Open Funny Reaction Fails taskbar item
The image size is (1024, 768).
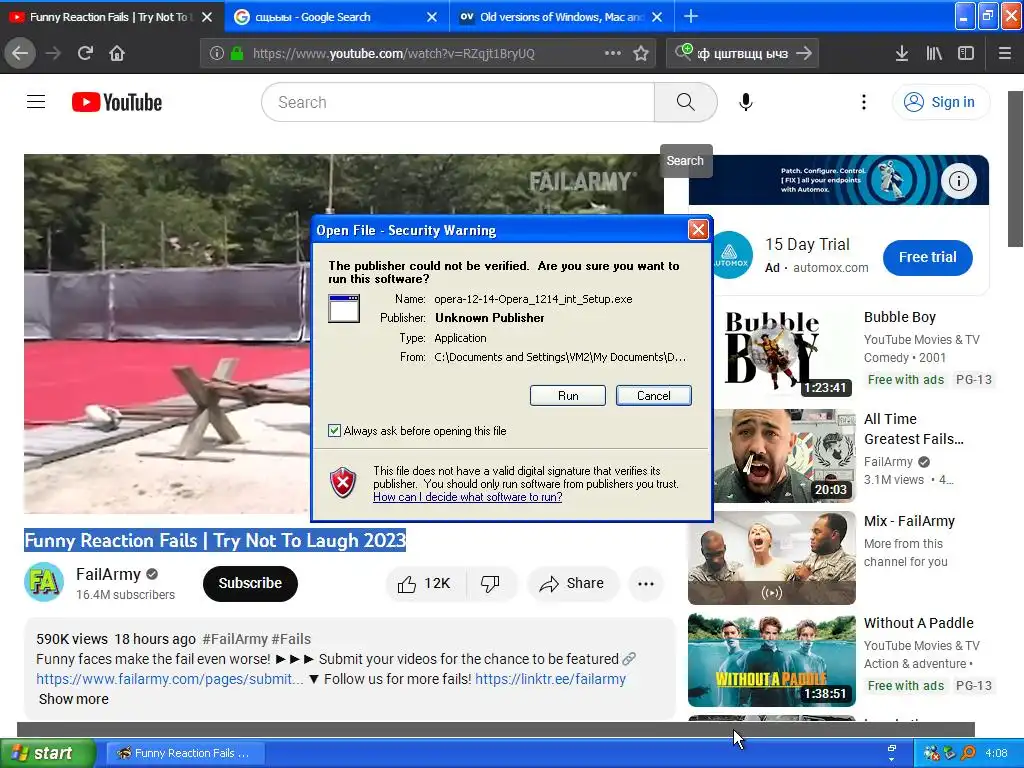[185, 753]
